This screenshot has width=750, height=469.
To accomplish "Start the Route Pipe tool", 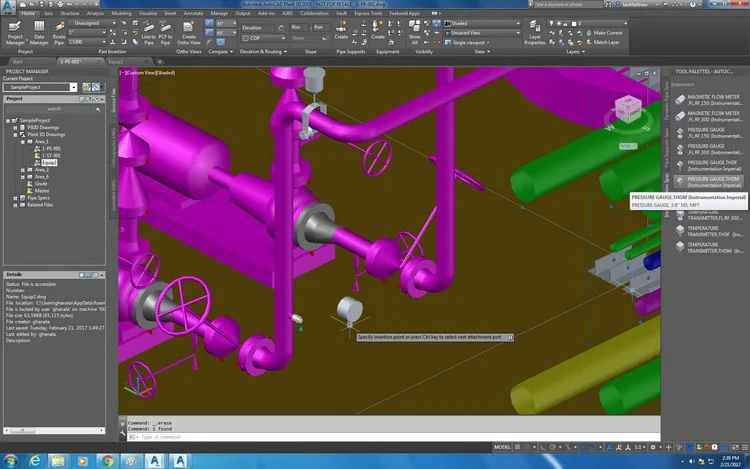I will 59,32.
